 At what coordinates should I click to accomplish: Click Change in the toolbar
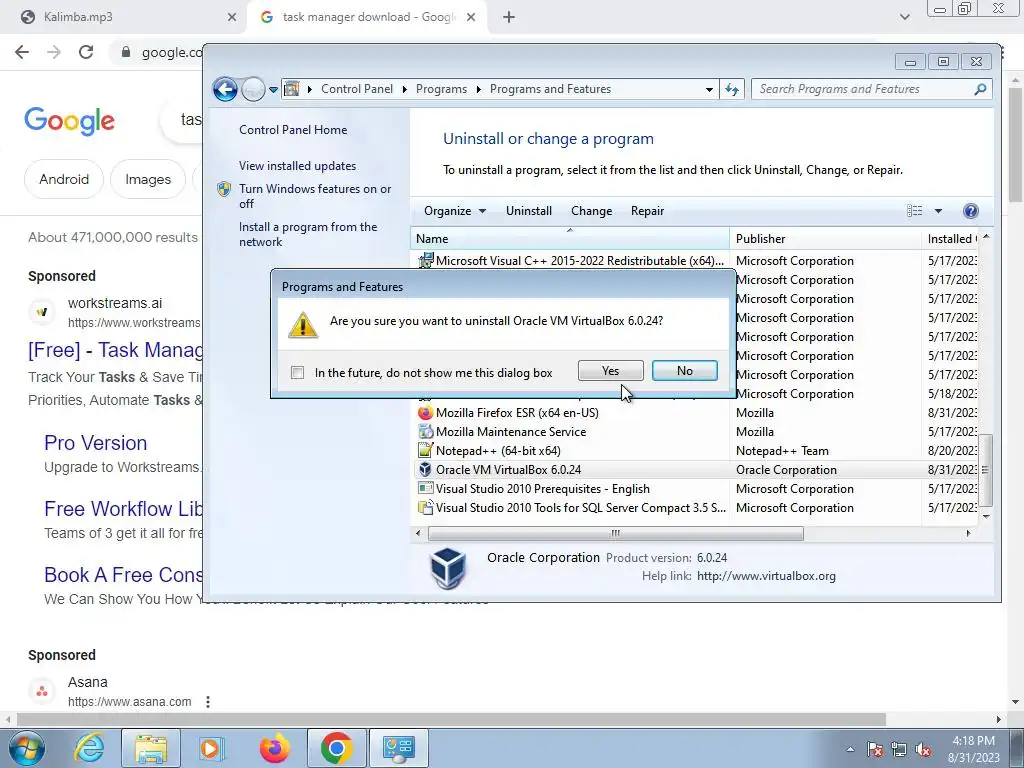click(x=592, y=211)
